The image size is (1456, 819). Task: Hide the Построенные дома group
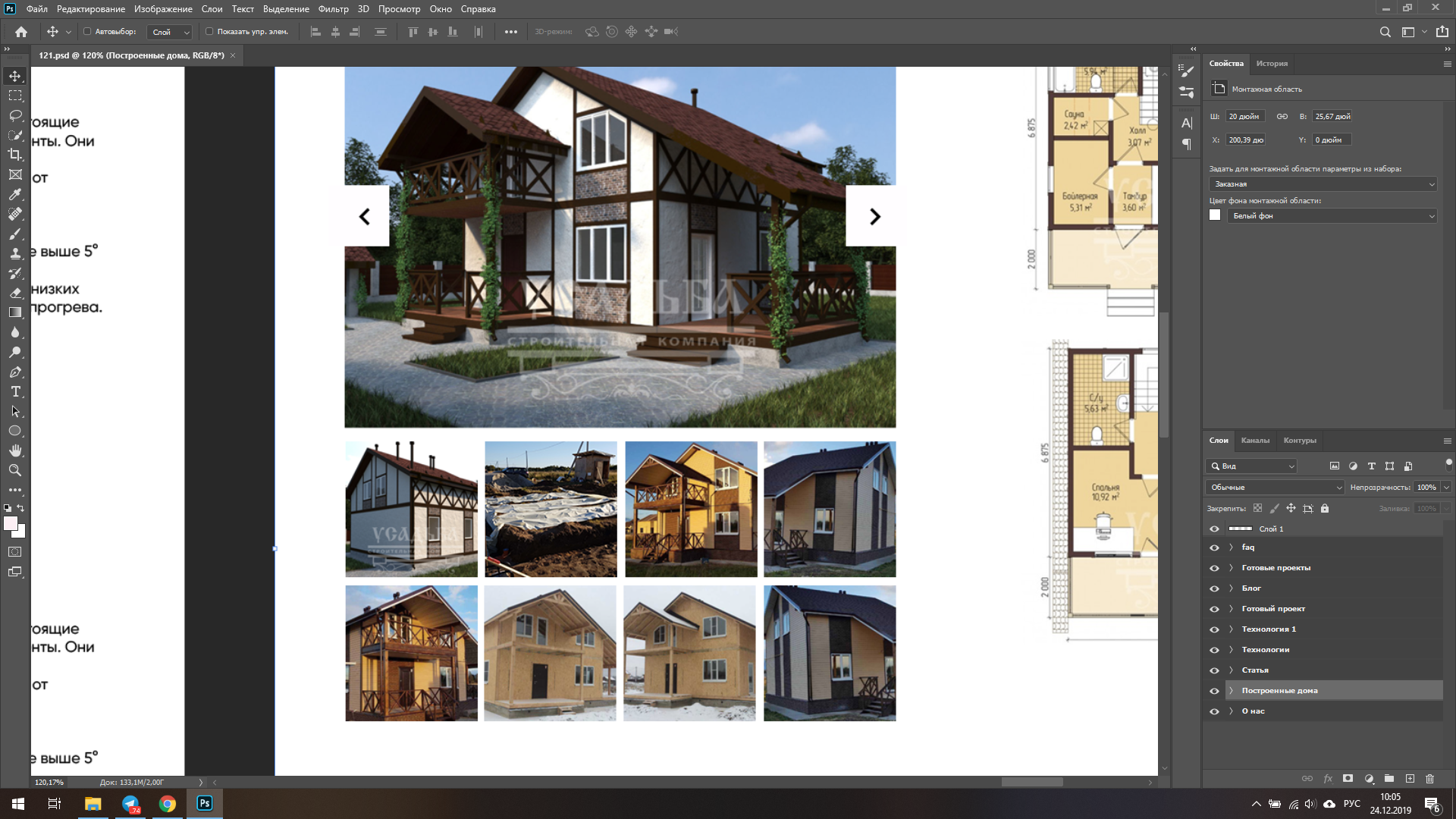click(x=1214, y=691)
